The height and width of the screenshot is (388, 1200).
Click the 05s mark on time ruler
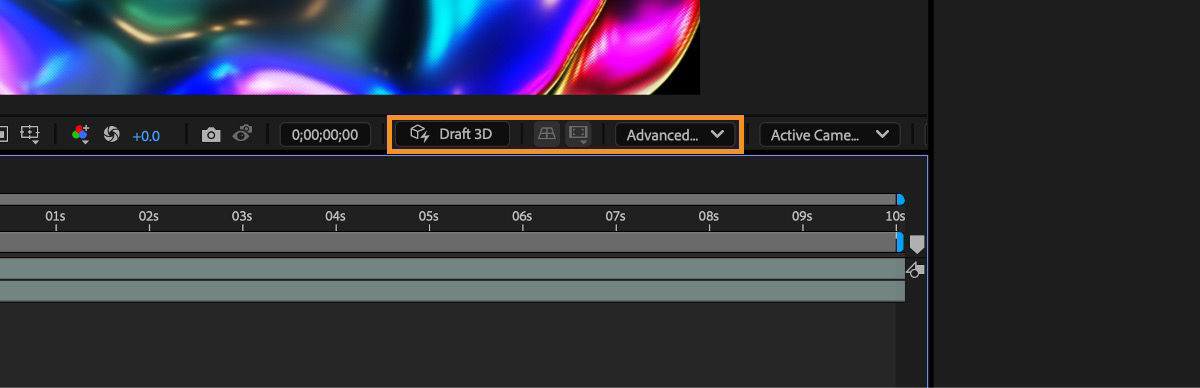[429, 216]
